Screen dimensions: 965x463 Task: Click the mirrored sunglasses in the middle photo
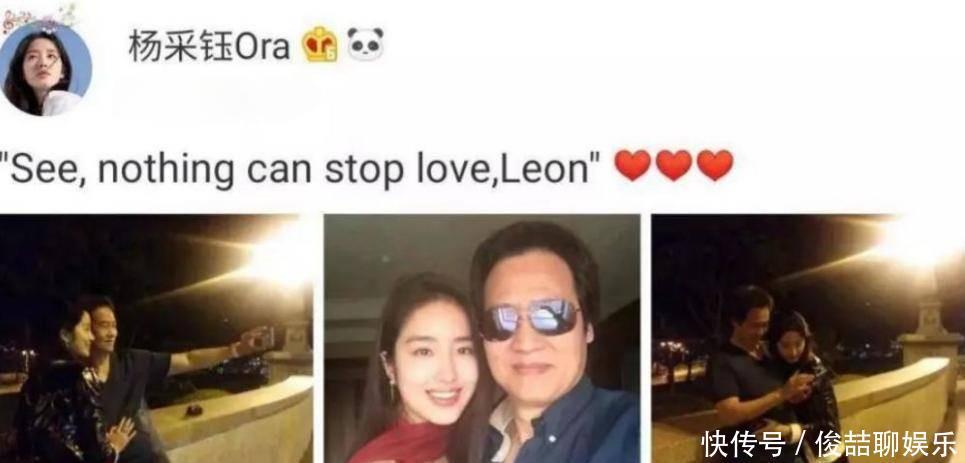click(530, 319)
